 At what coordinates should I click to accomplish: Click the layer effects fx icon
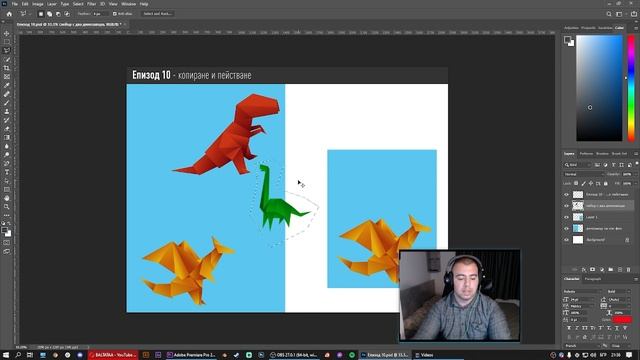[x=584, y=270]
